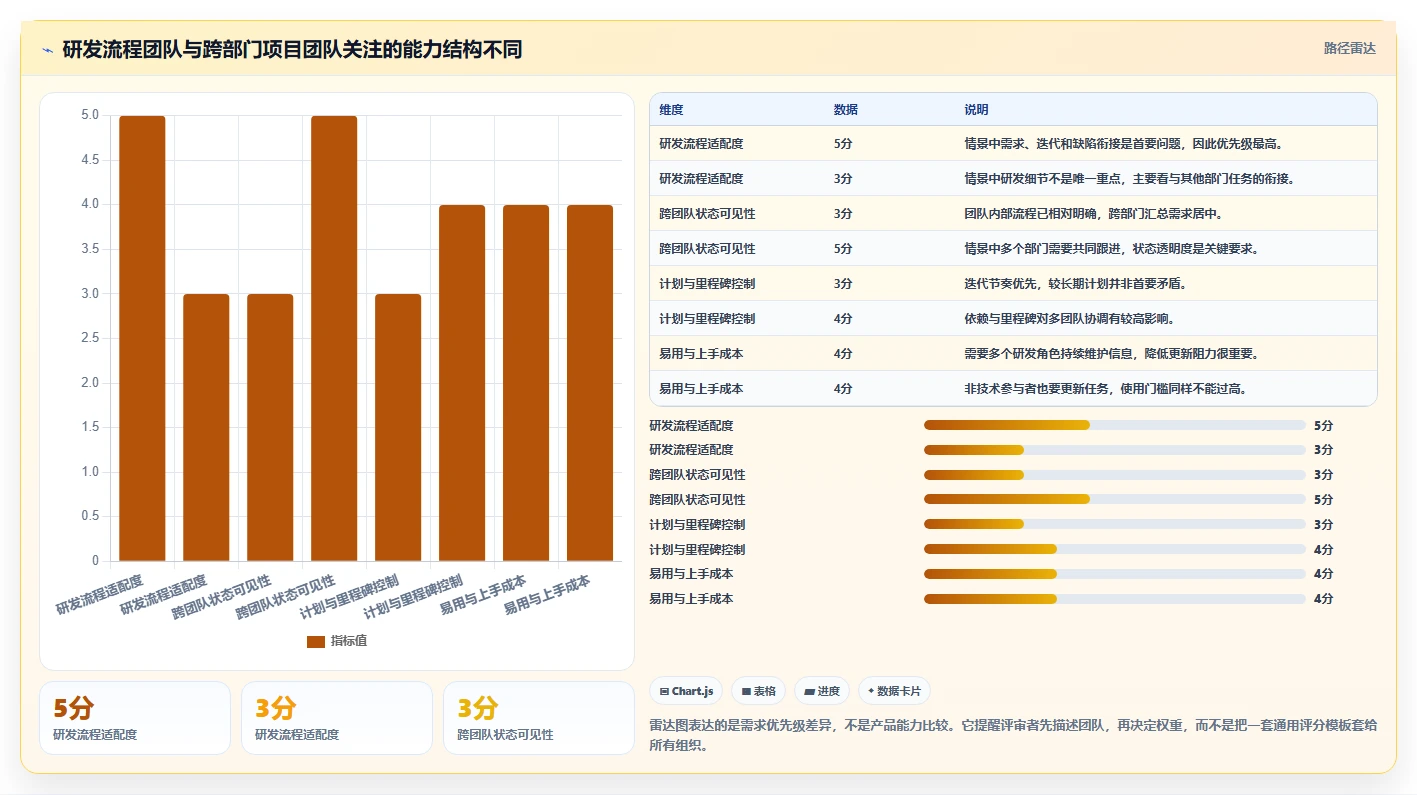Click the lightning icon beside the page title
1417x795 pixels.
47,50
